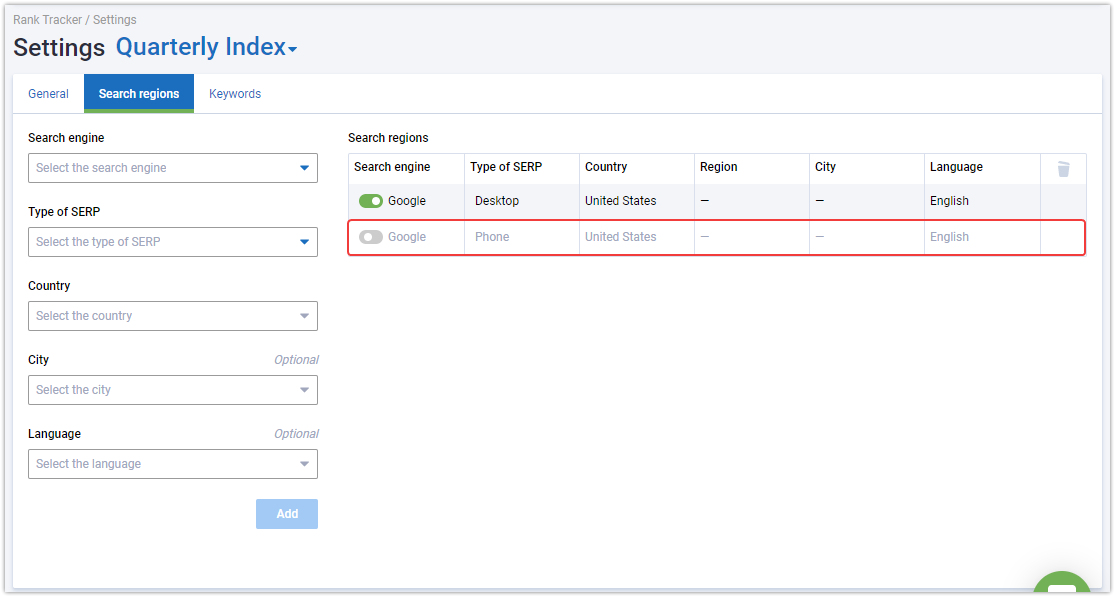Click Google label in the Phone row
The width and height of the screenshot is (1115, 597).
[x=407, y=237]
